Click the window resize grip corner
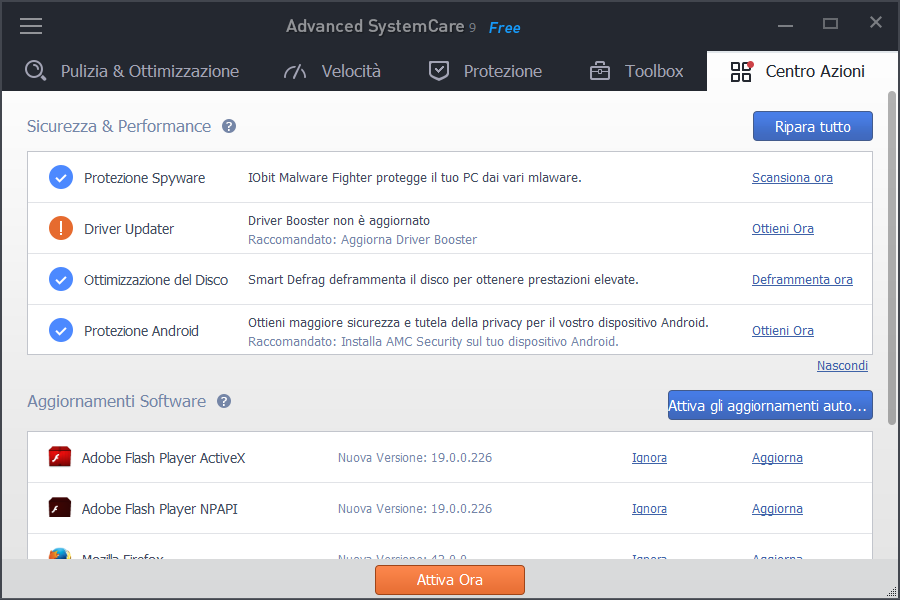This screenshot has width=900, height=600. [891, 591]
